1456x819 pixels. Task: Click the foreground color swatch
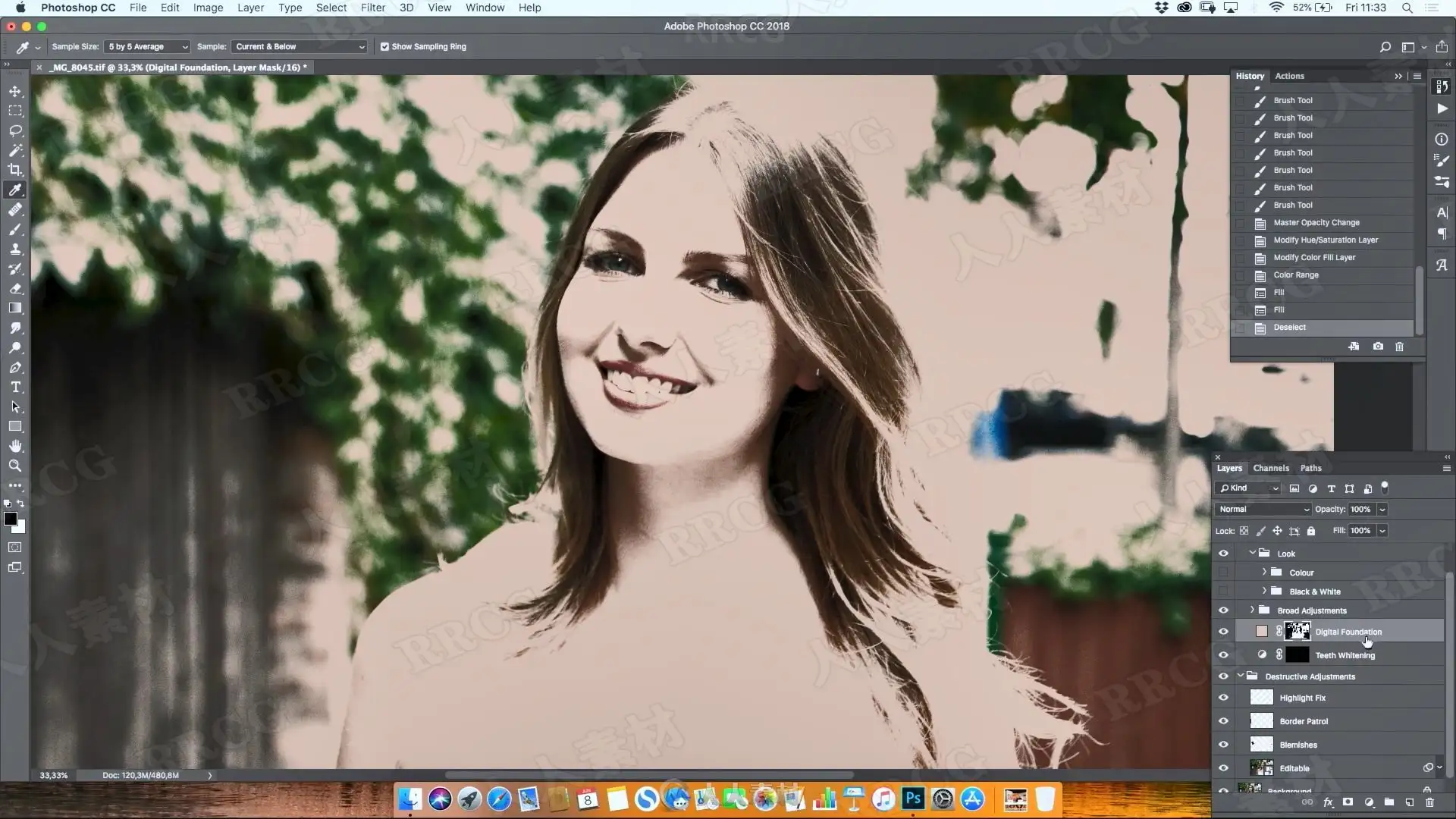tap(10, 519)
